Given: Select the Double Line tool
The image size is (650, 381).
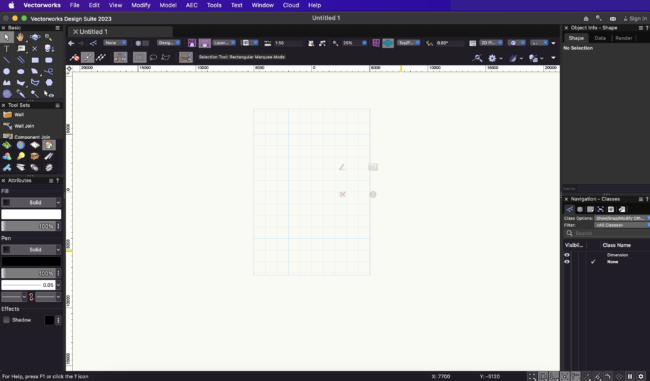Looking at the screenshot, I should point(21,60).
